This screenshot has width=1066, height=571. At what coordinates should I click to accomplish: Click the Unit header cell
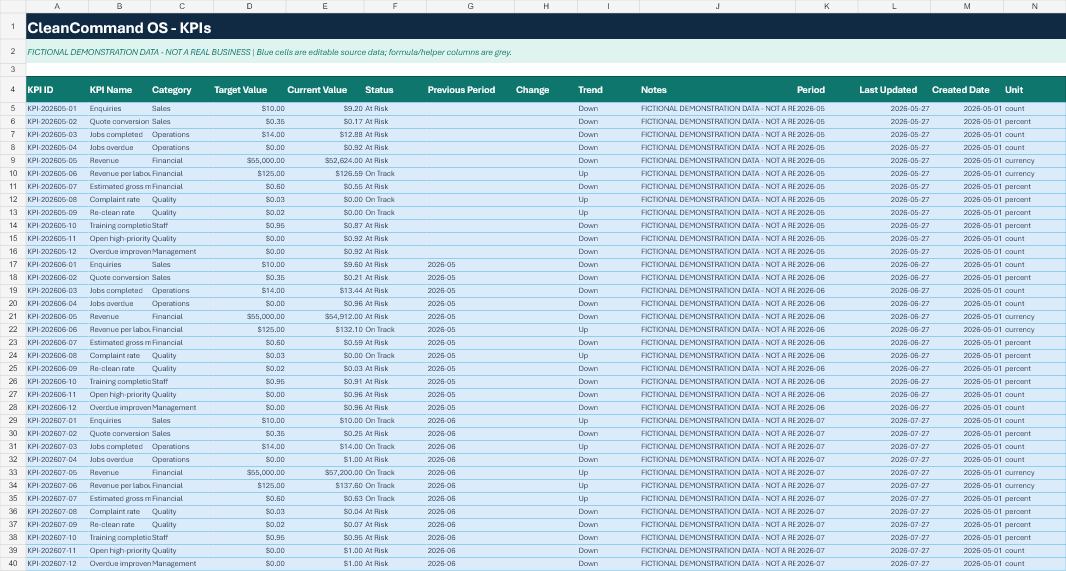pos(1034,90)
